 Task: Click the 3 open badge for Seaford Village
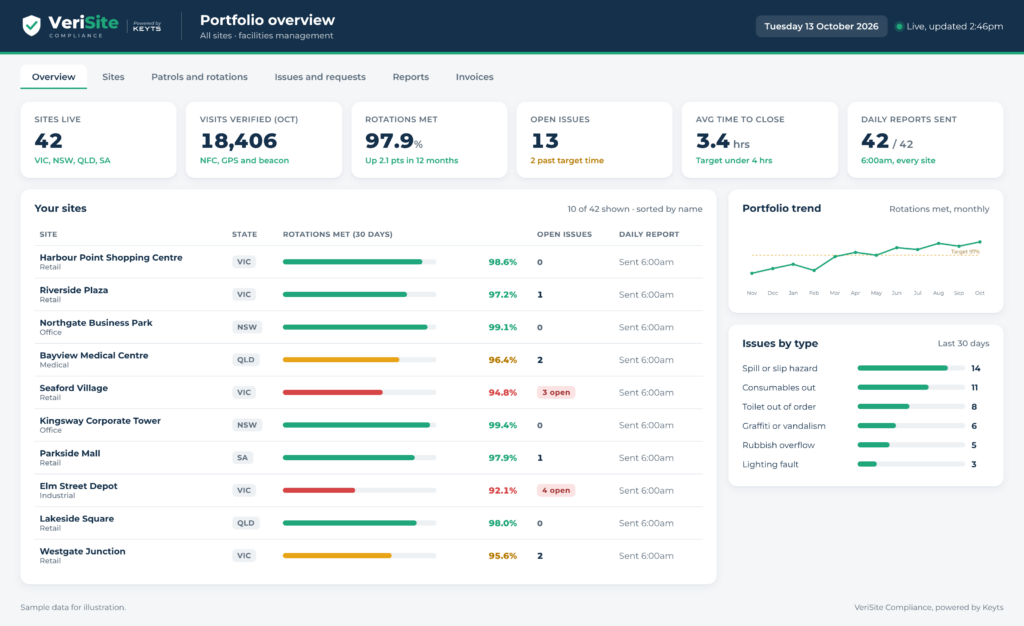[556, 392]
